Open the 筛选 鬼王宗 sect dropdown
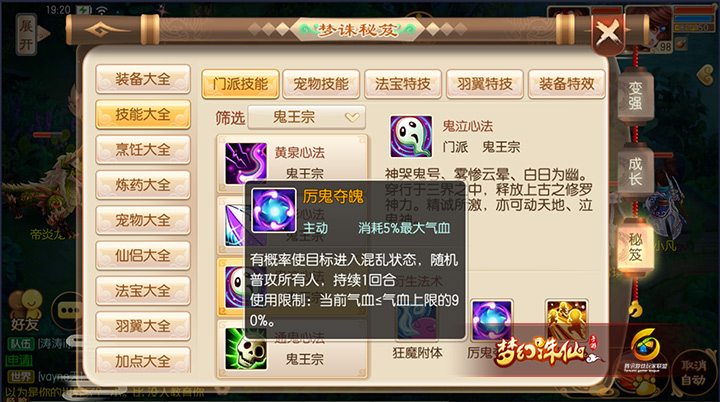The width and height of the screenshot is (720, 402). 306,118
